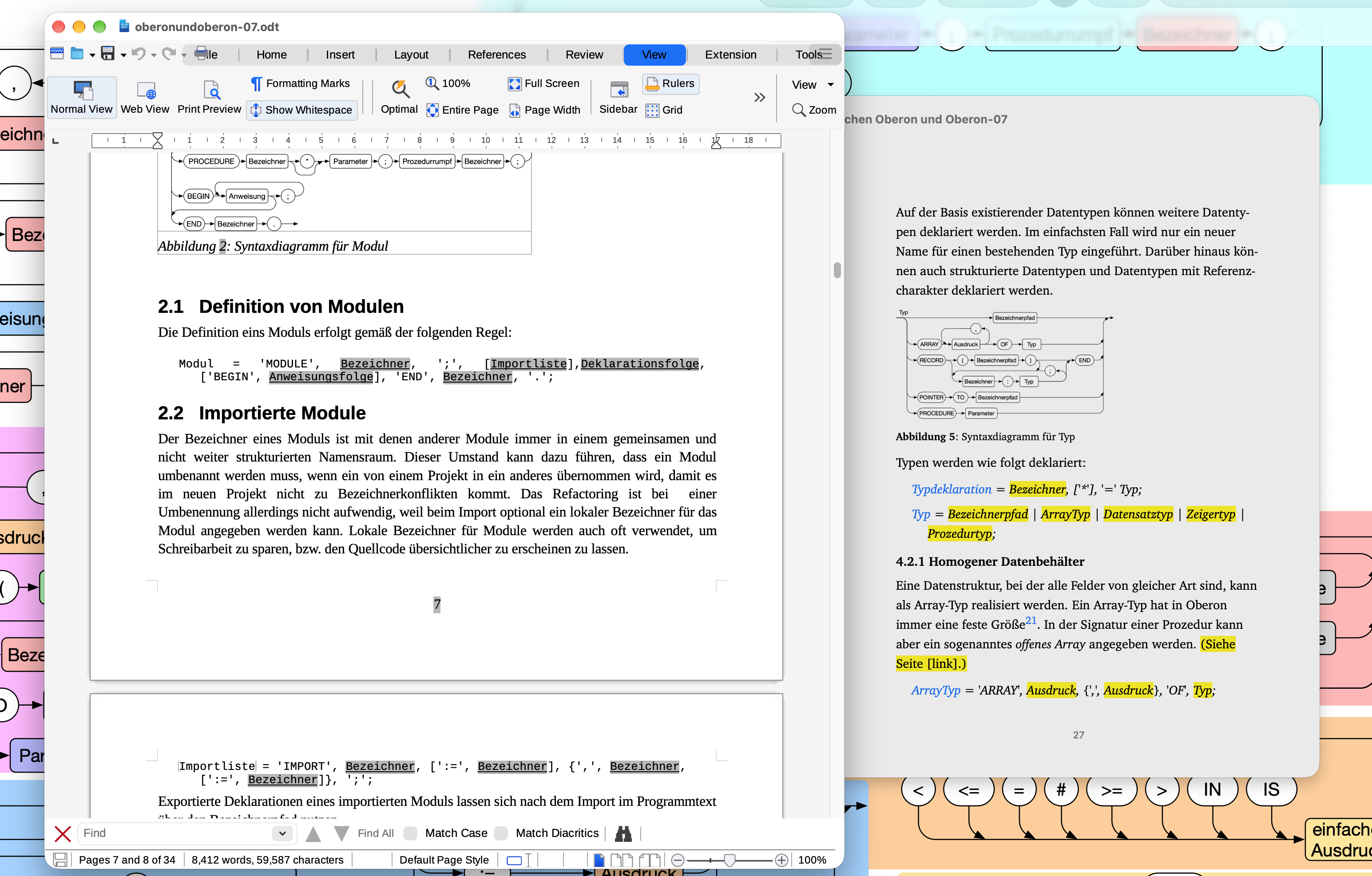
Task: Click the Redo arrow icon
Action: (169, 54)
